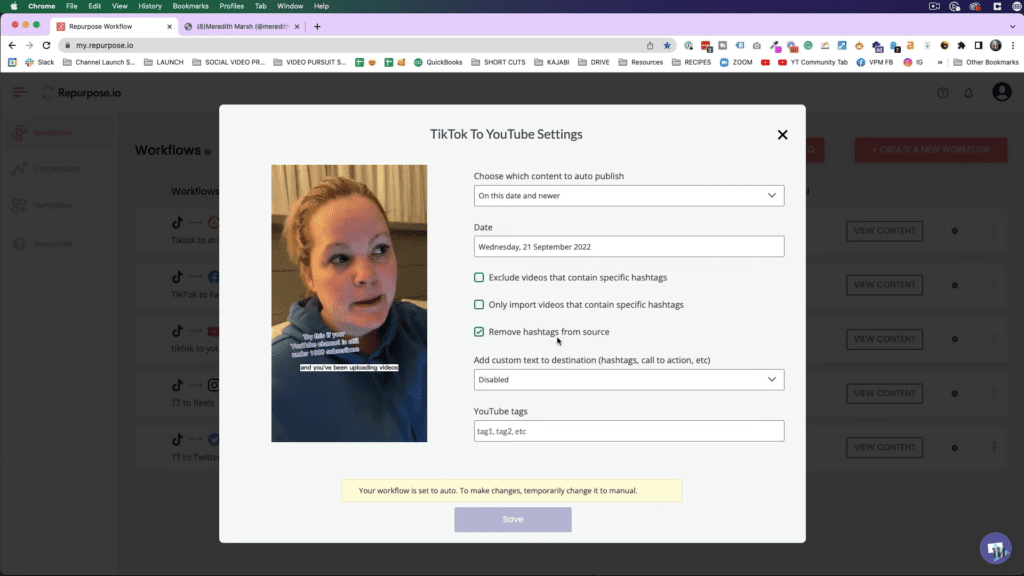Open the Slack bookmark
This screenshot has height=576, width=1024.
click(40, 62)
